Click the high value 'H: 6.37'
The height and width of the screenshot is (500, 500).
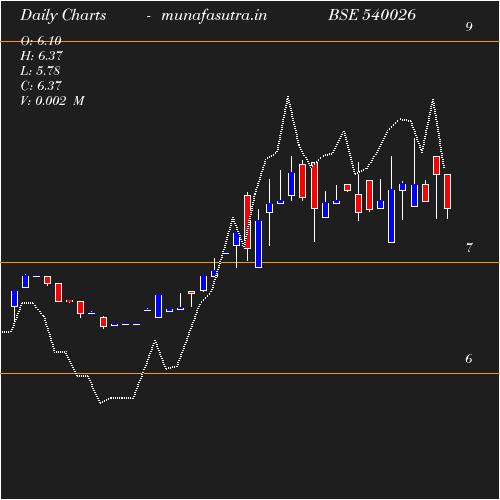41,56
